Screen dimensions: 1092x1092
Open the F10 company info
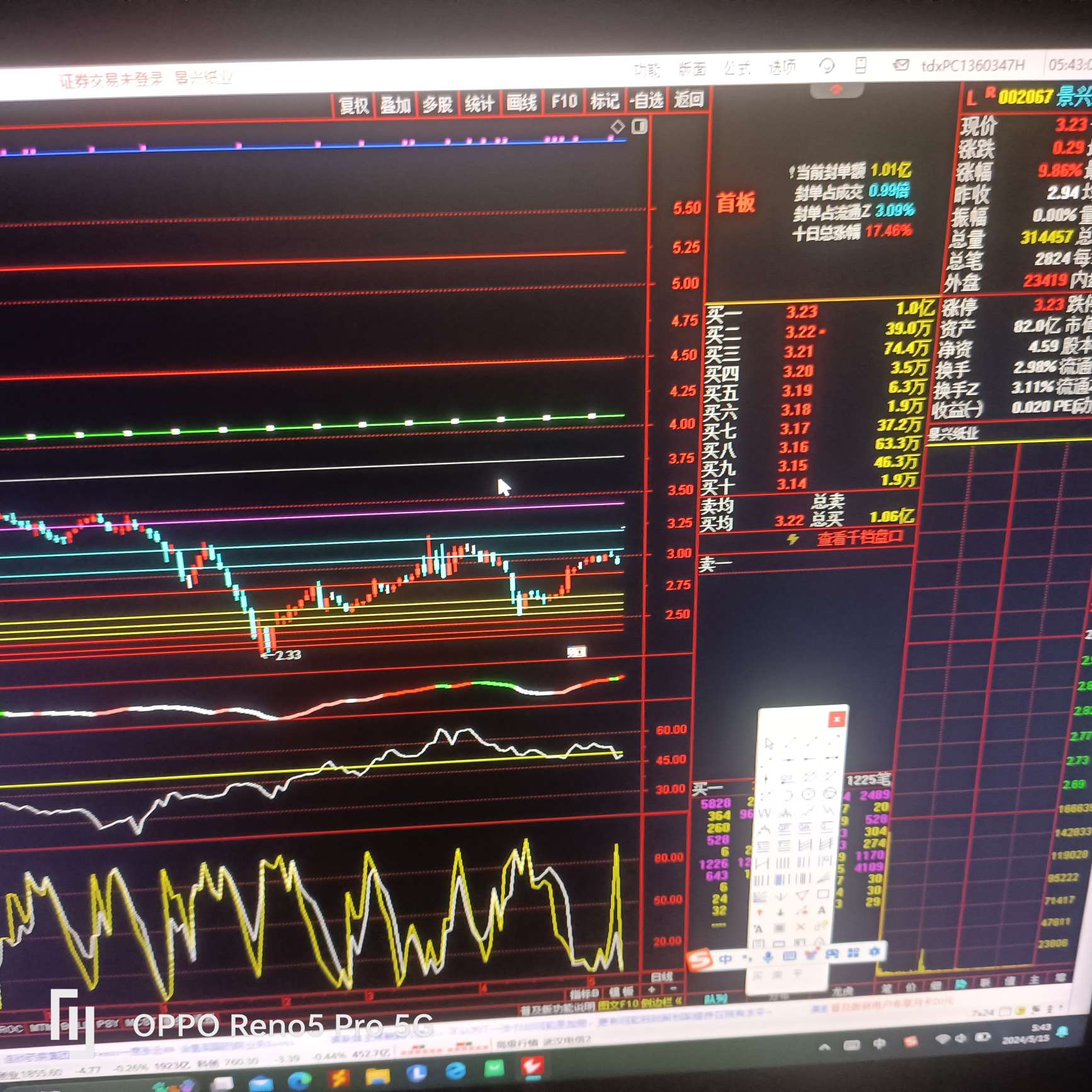click(564, 101)
